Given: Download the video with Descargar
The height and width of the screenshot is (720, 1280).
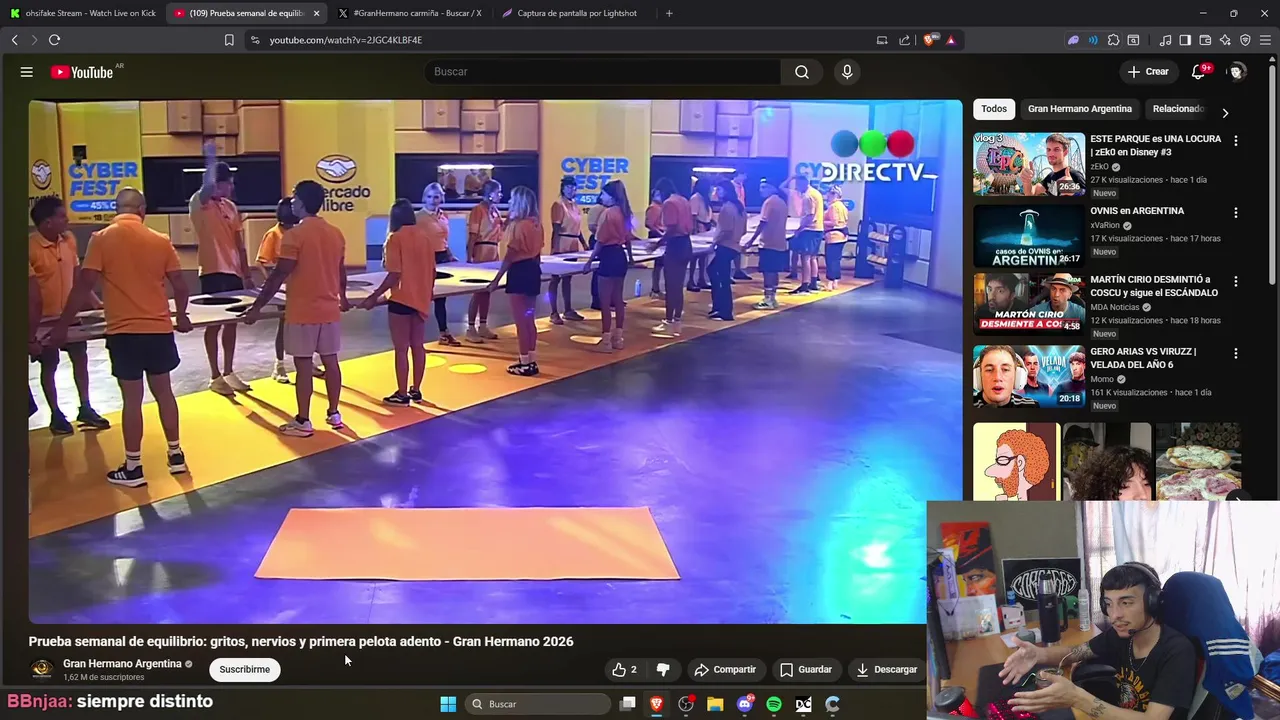Looking at the screenshot, I should coord(887,670).
